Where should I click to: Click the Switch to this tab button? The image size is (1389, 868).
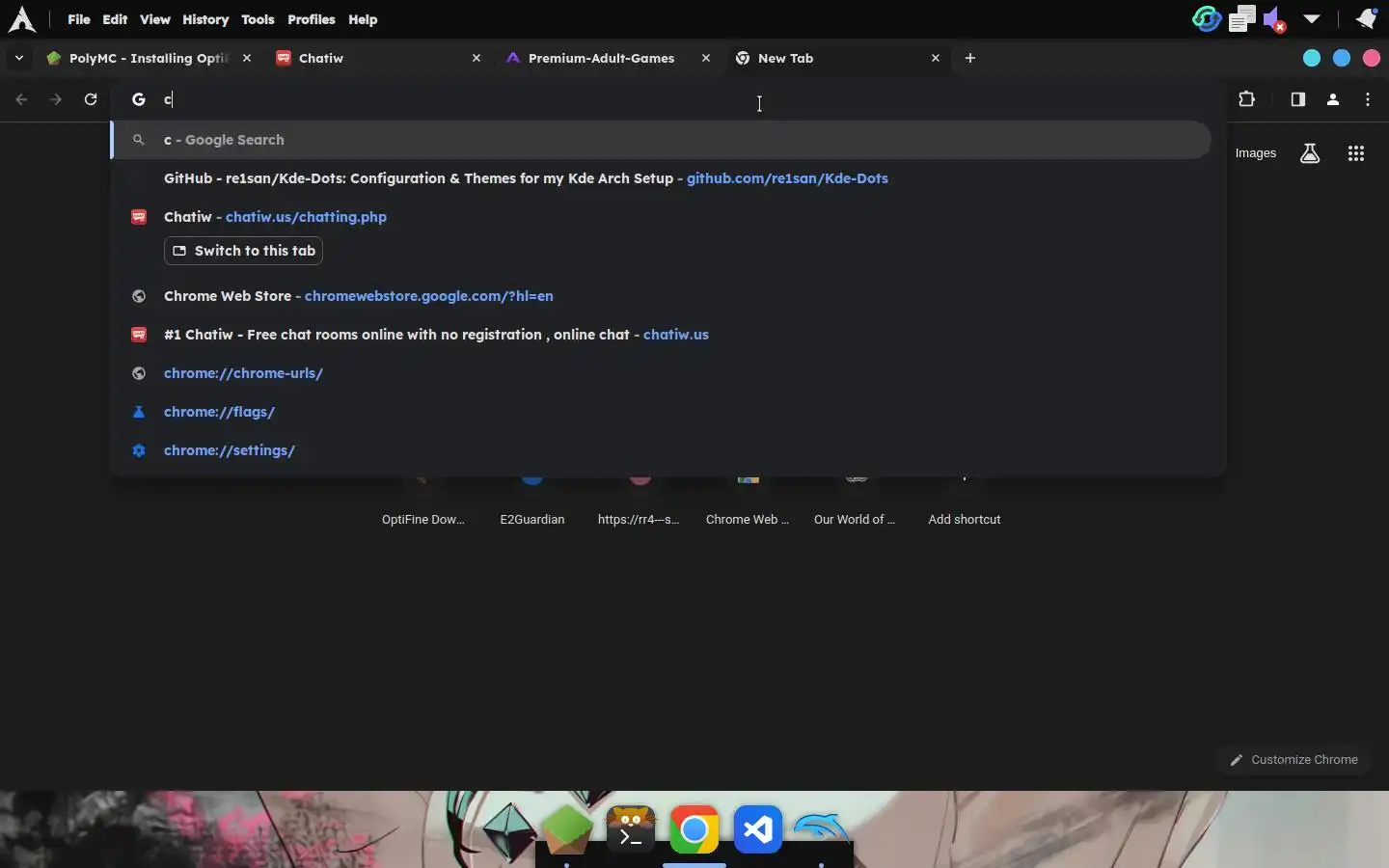click(x=243, y=251)
